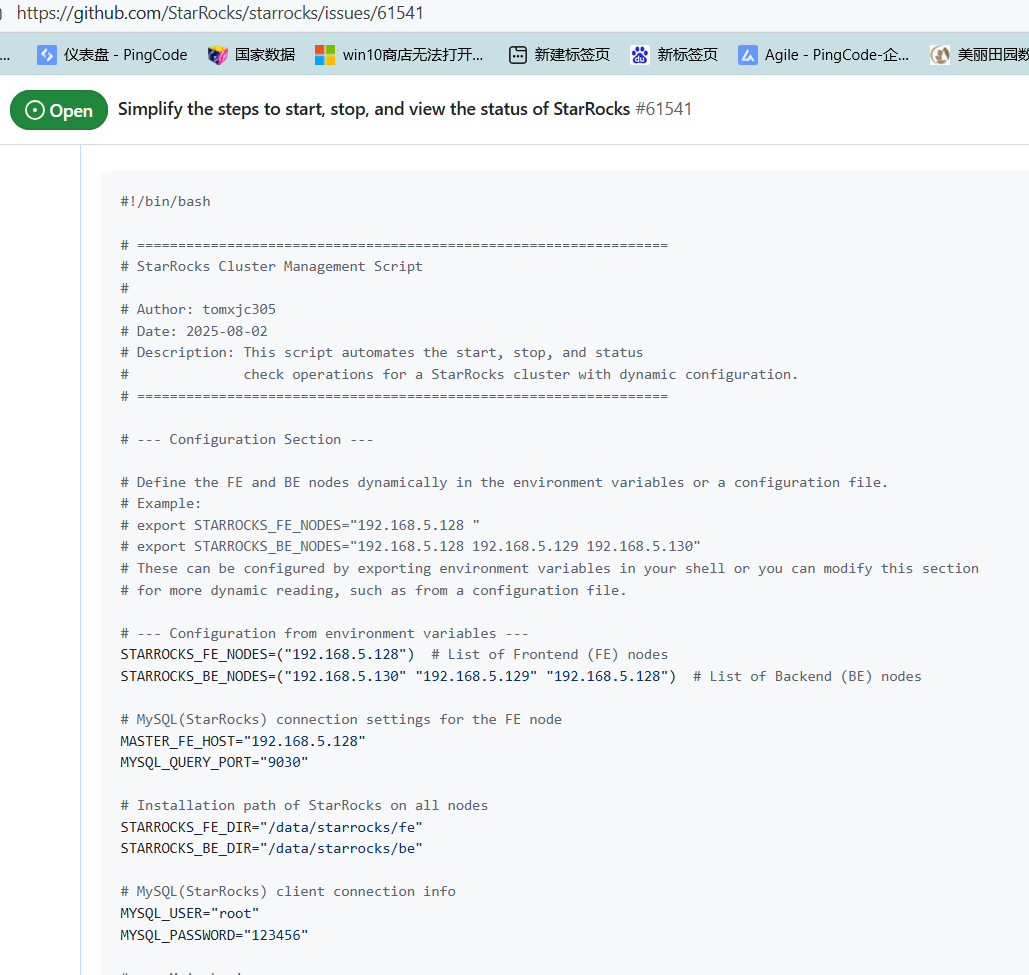The width and height of the screenshot is (1029, 975).
Task: Click the 'Configuration Section' comment line
Action: [247, 439]
